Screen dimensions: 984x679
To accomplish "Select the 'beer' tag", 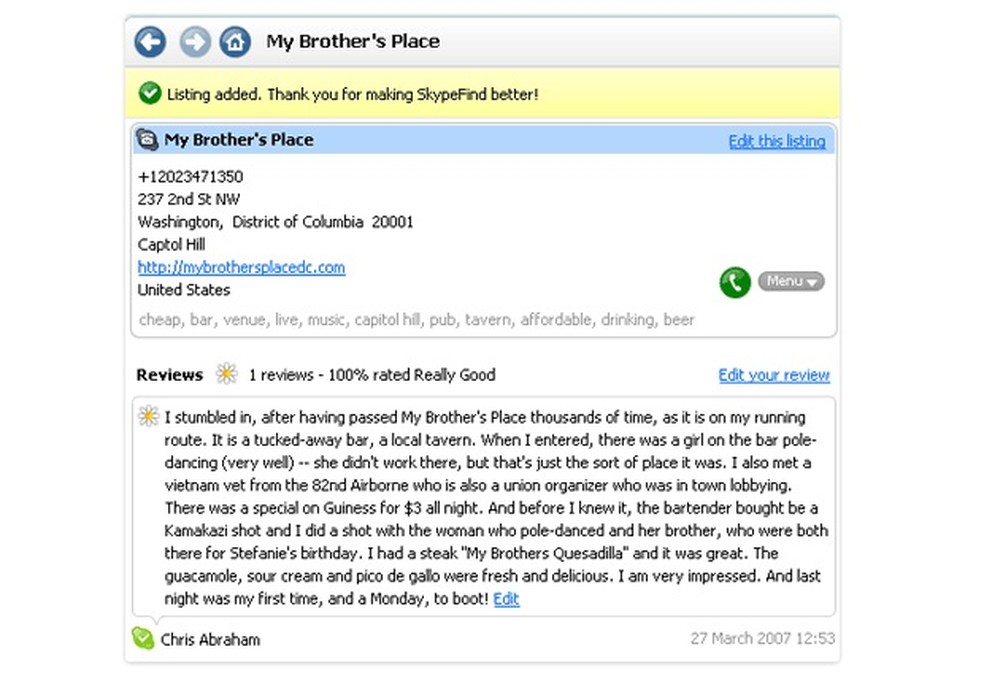I will pos(679,320).
